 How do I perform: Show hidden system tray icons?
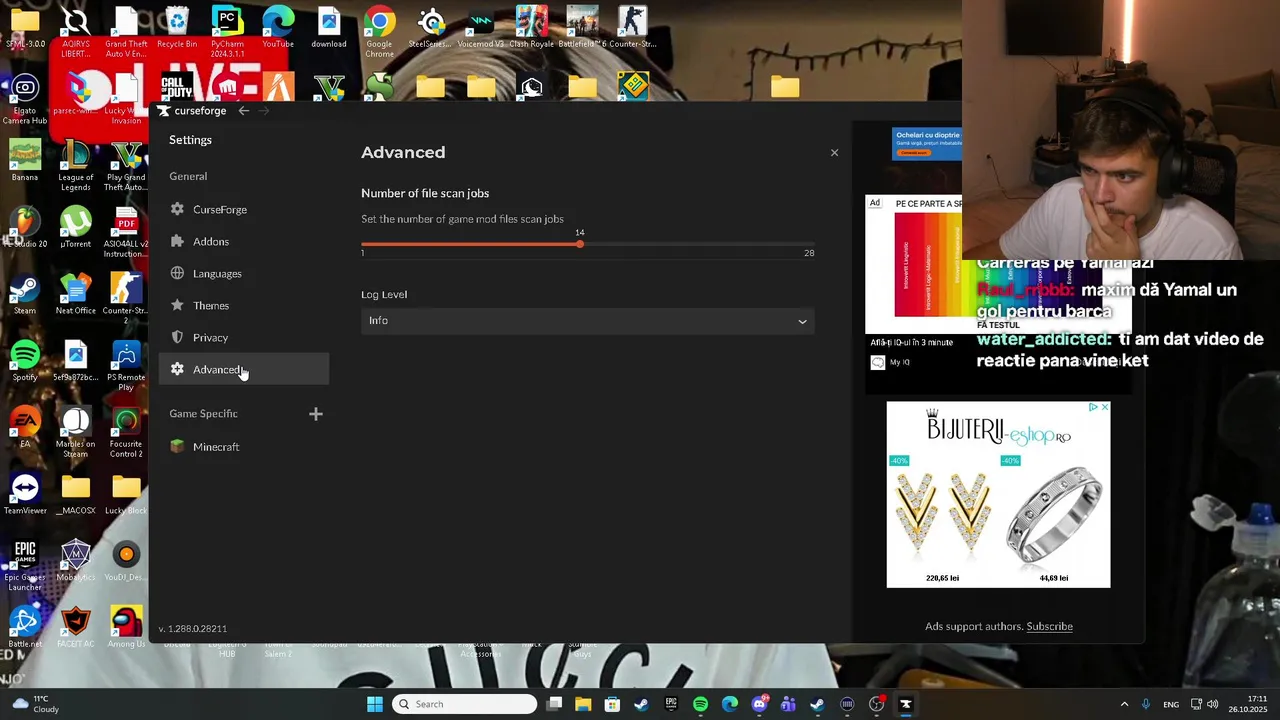tap(1124, 705)
